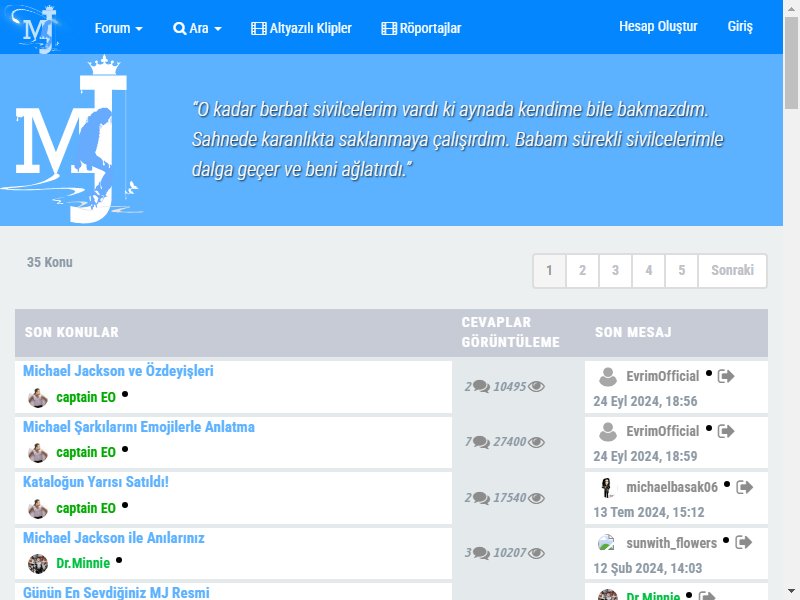Go to page 3 of topics
Image resolution: width=800 pixels, height=600 pixels.
tap(615, 270)
